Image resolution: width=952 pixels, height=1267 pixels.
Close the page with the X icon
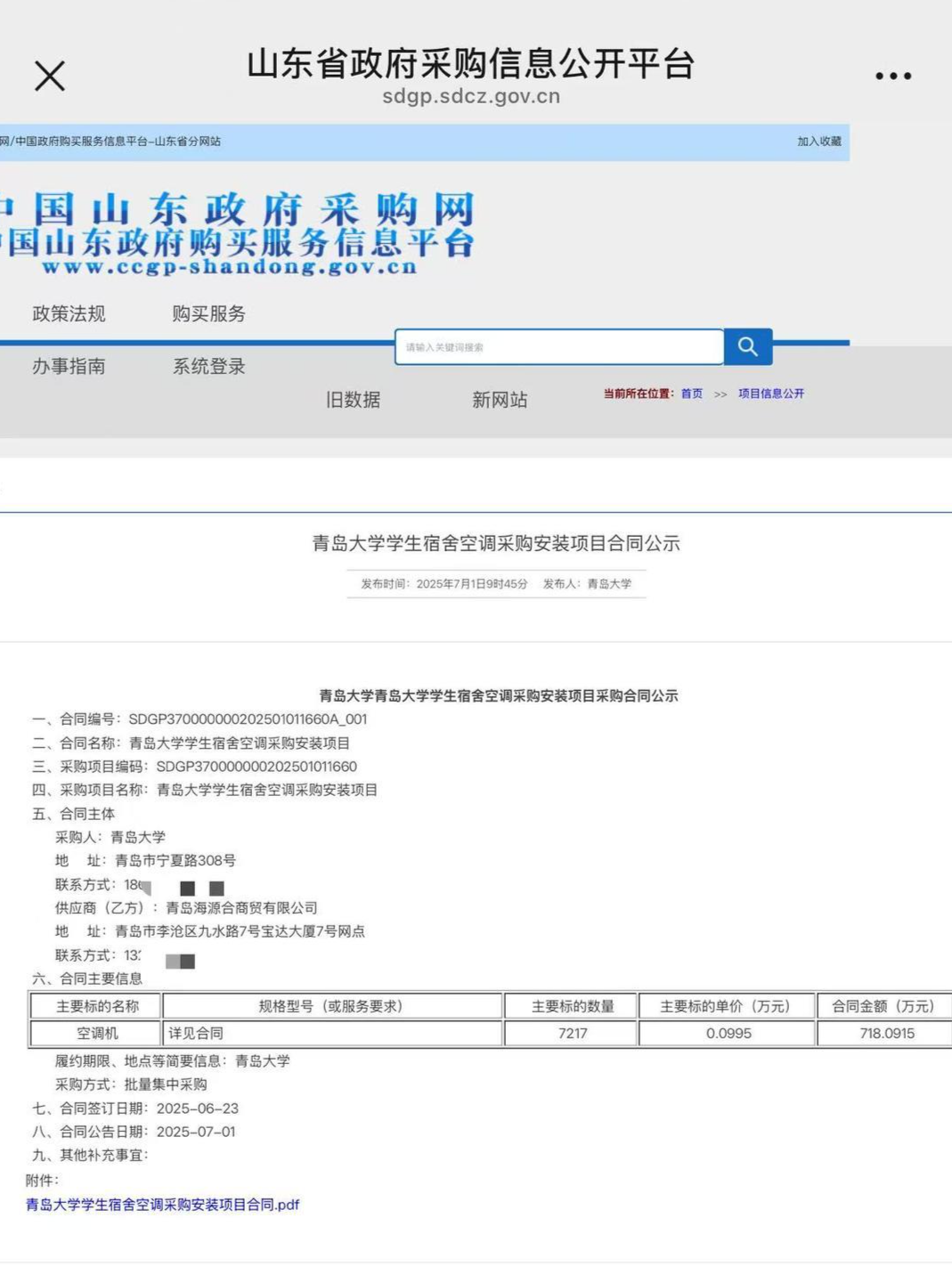(x=50, y=75)
